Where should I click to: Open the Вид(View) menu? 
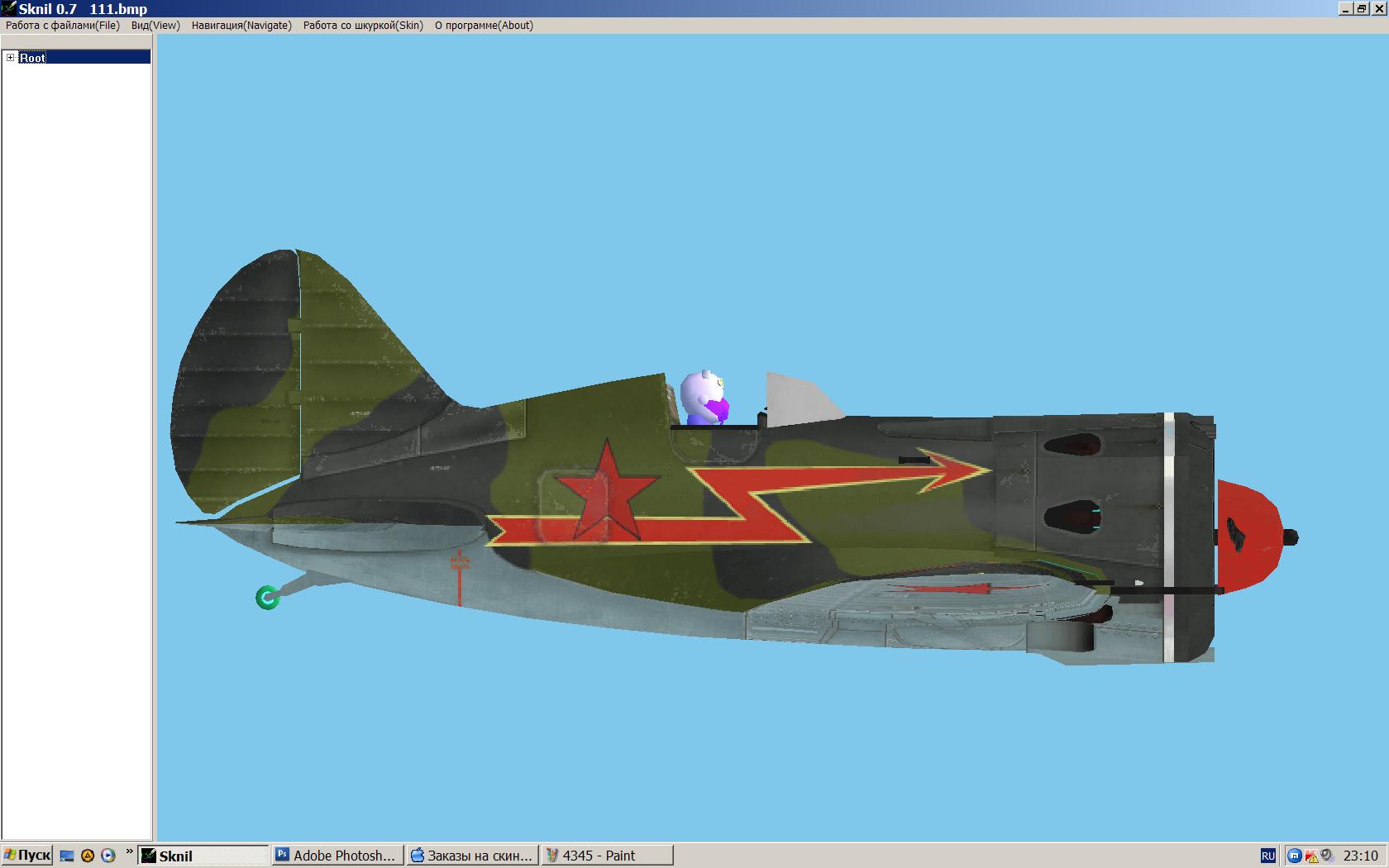tap(155, 26)
